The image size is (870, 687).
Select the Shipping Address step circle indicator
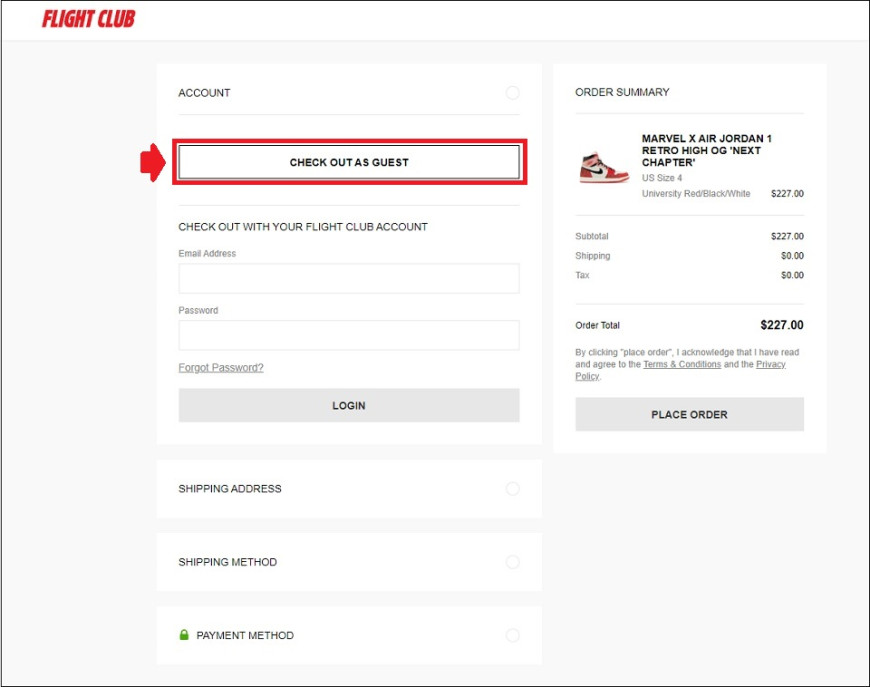513,488
